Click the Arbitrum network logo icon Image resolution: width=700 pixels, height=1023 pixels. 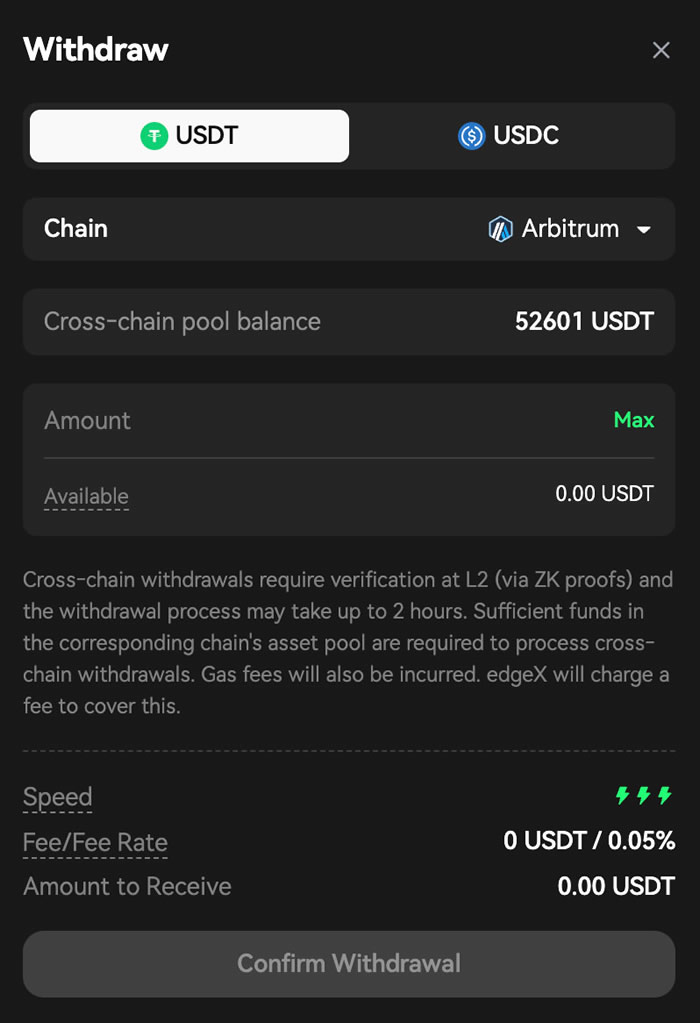tap(500, 229)
